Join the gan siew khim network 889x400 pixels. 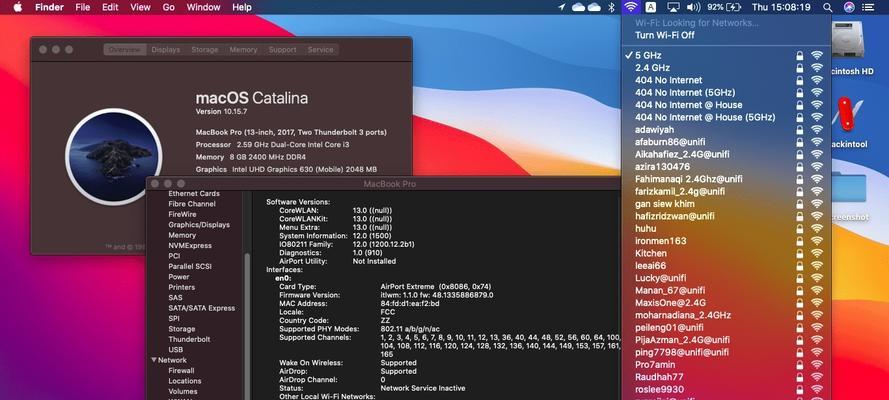tap(726, 204)
